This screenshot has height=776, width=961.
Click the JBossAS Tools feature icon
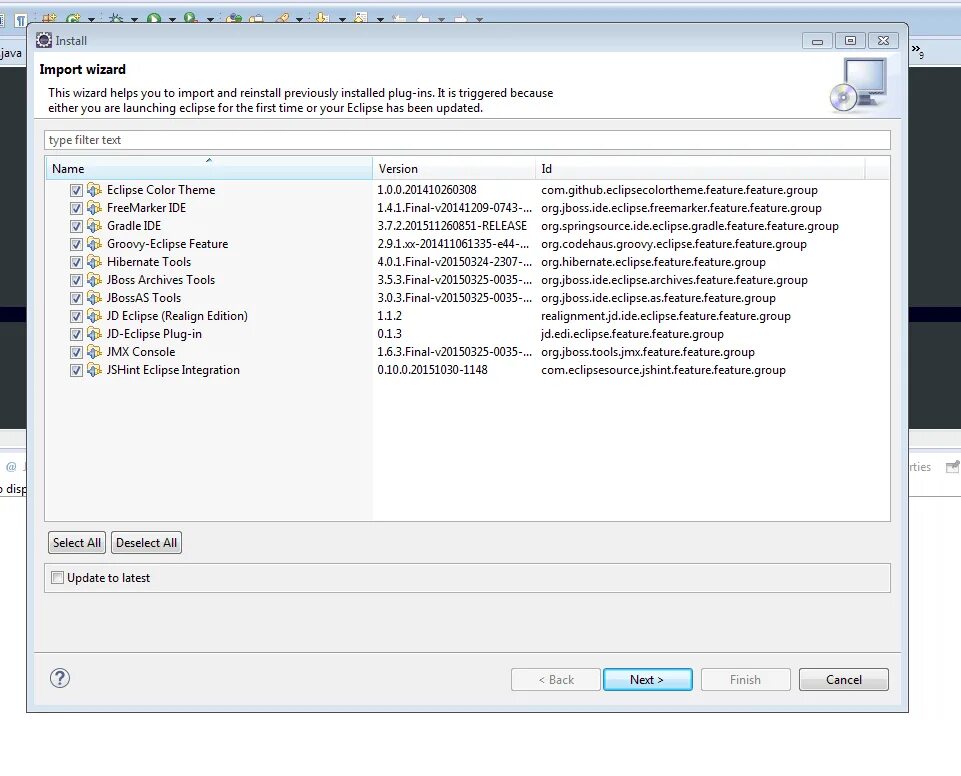[x=94, y=298]
